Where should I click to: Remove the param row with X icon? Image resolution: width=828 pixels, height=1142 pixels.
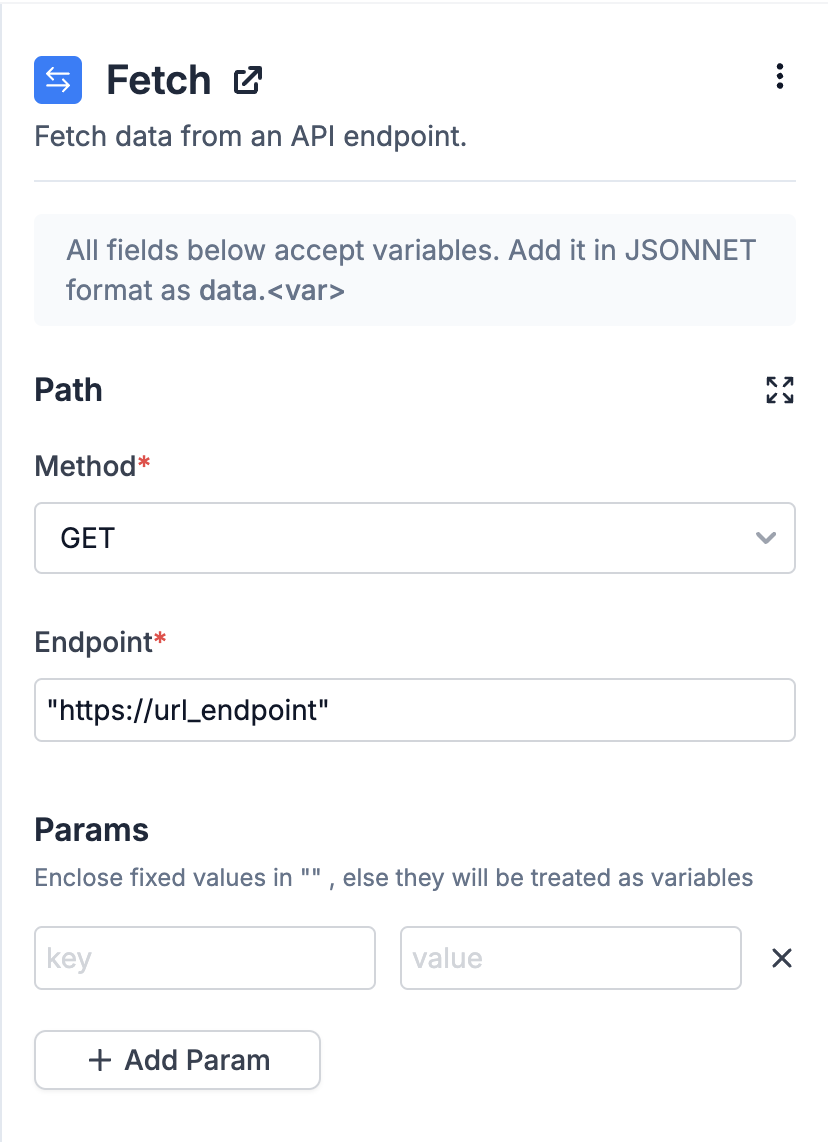781,958
